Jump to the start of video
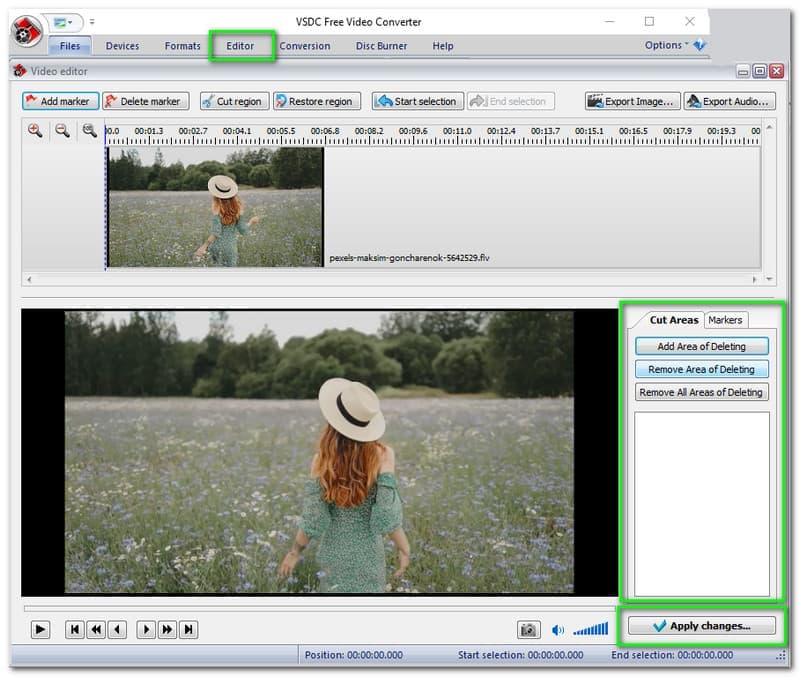The image size is (800, 677). pos(74,630)
